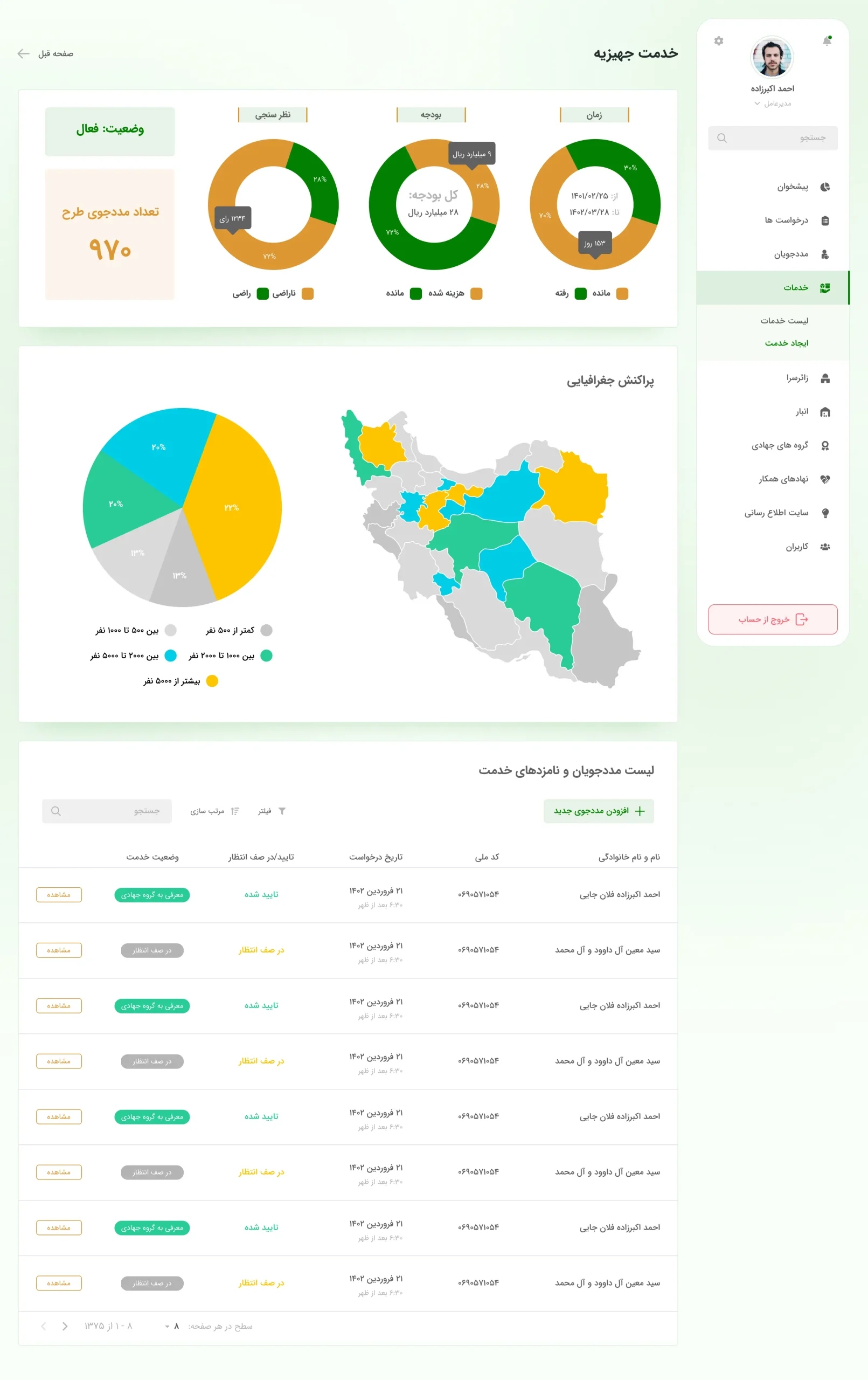Click the sidebar جستجو search field
Image resolution: width=868 pixels, height=1380 pixels.
(x=772, y=138)
